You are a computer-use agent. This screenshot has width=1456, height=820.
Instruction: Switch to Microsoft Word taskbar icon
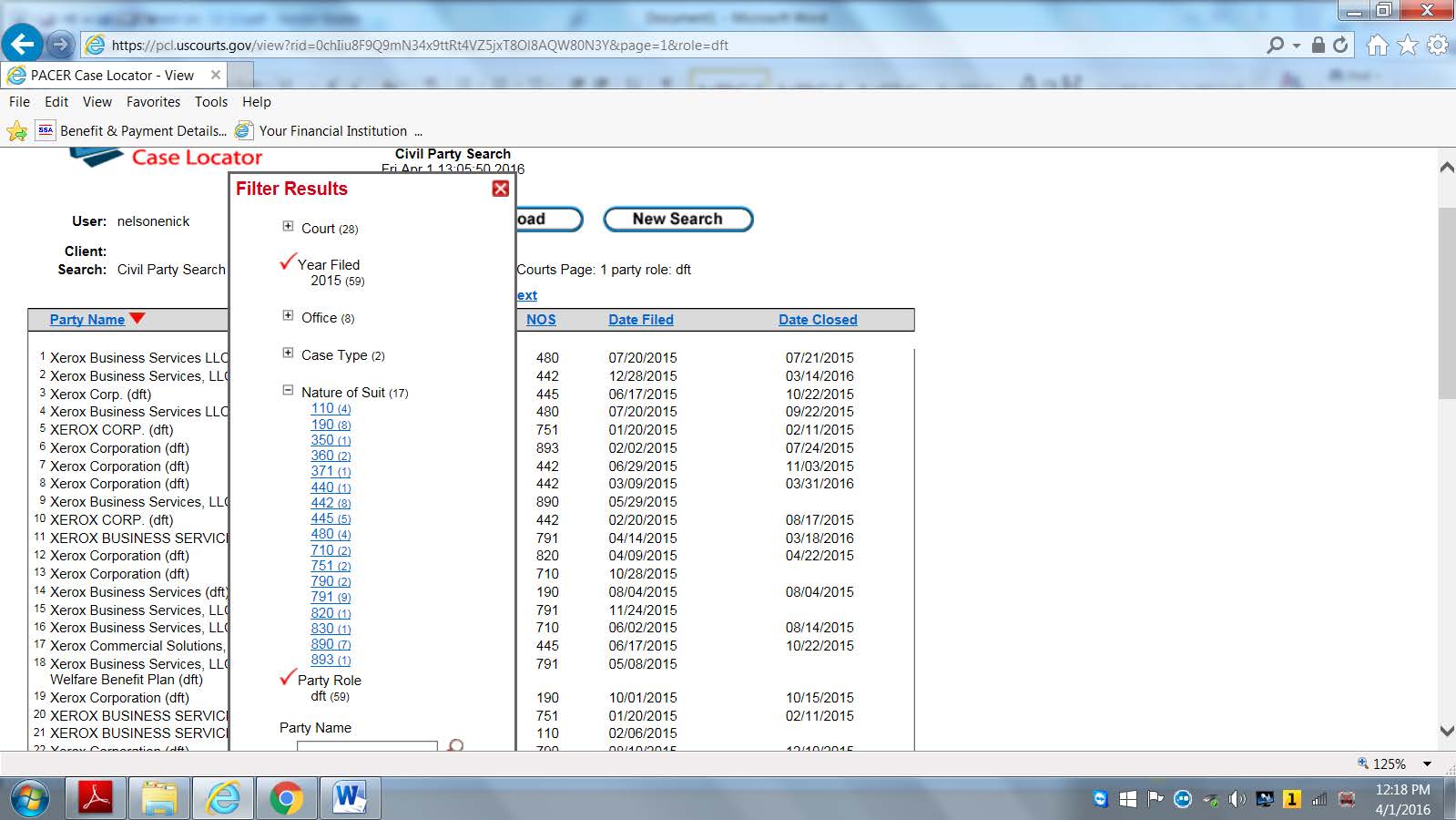[x=349, y=799]
